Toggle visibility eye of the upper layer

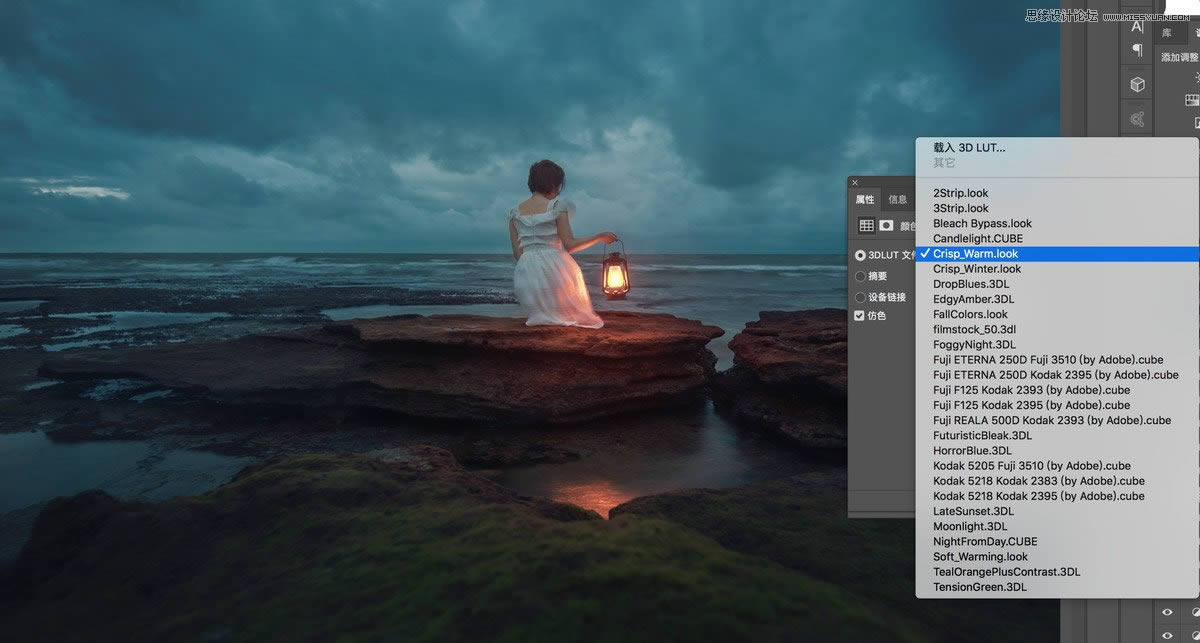[1167, 612]
